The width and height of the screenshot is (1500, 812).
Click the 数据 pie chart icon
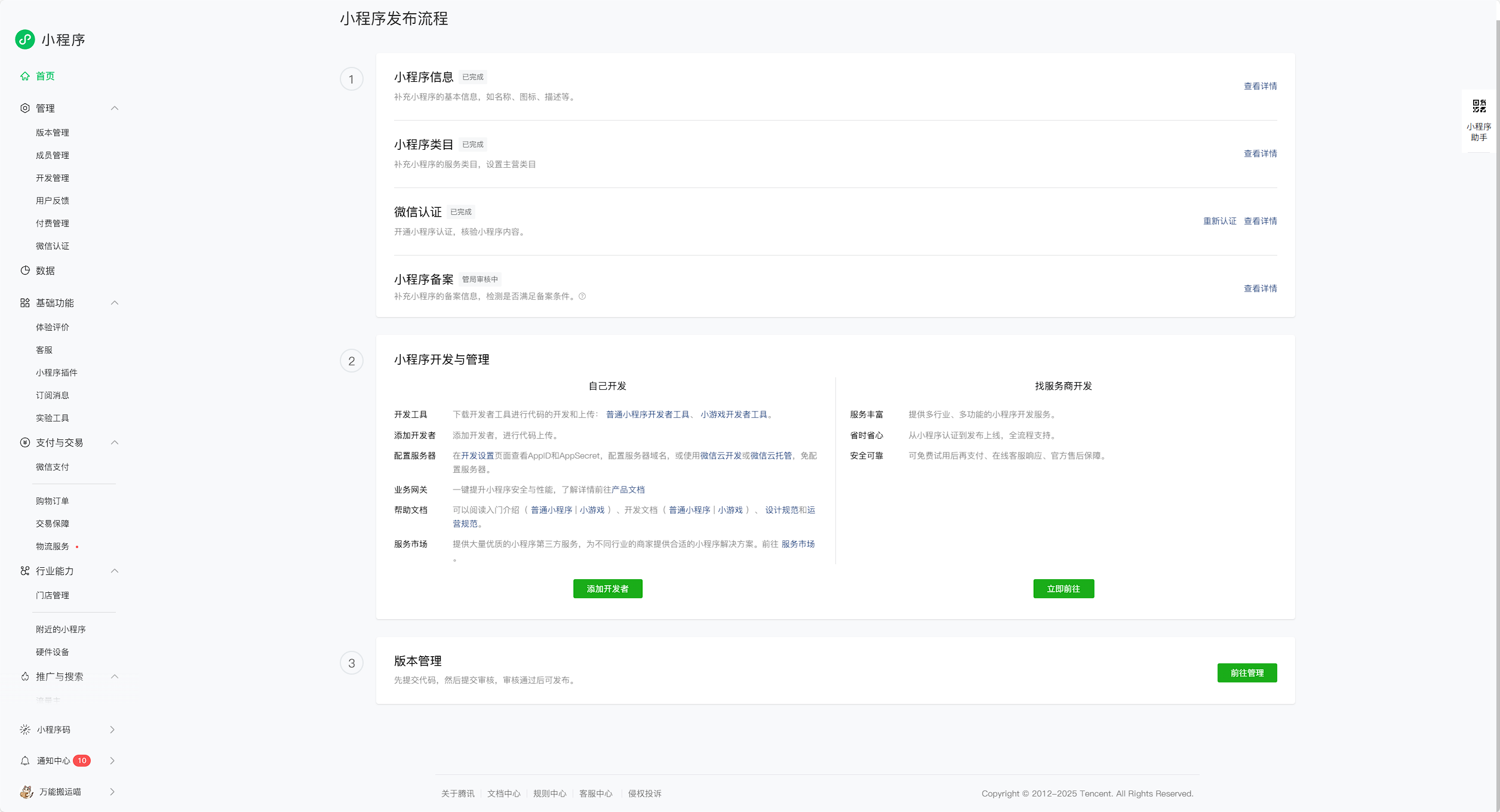[25, 270]
